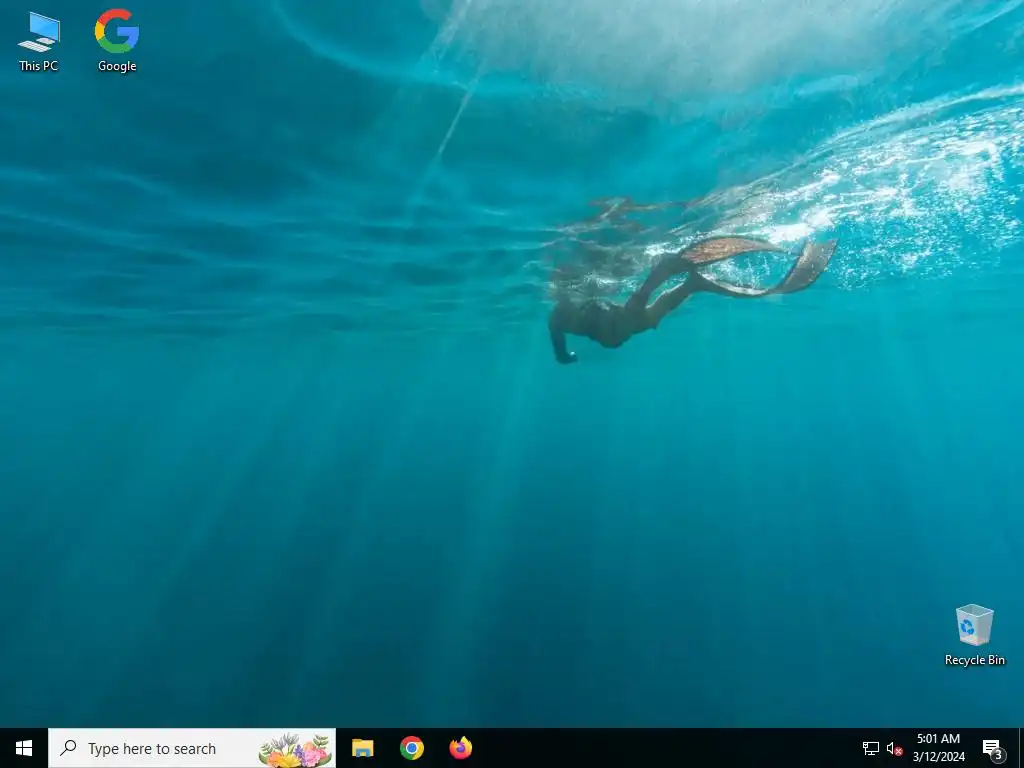Click the flower illustration in the search box
Screen dimensions: 1024x768
[295, 750]
